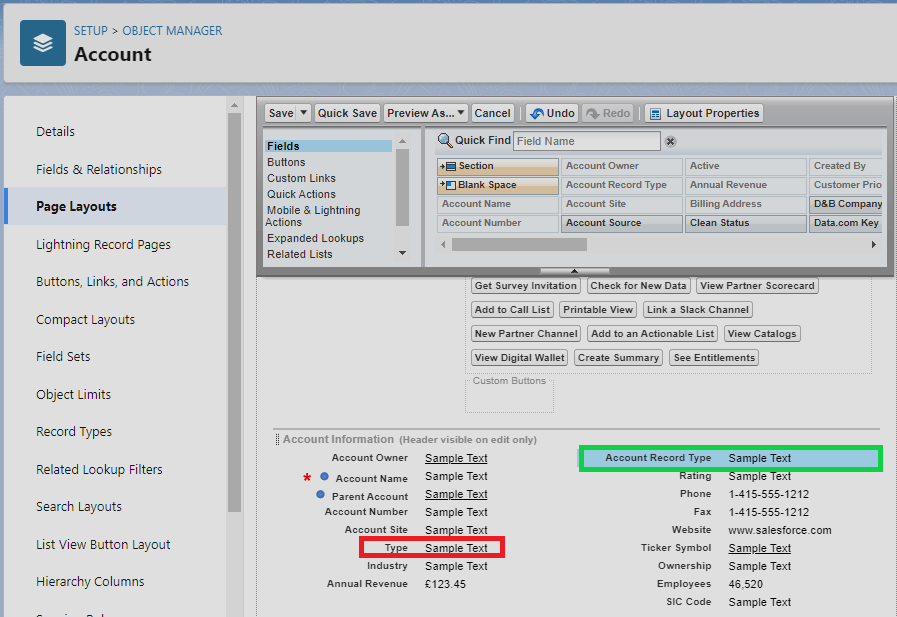Image resolution: width=897 pixels, height=617 pixels.
Task: Open the Save dropdown arrow
Action: 304,113
